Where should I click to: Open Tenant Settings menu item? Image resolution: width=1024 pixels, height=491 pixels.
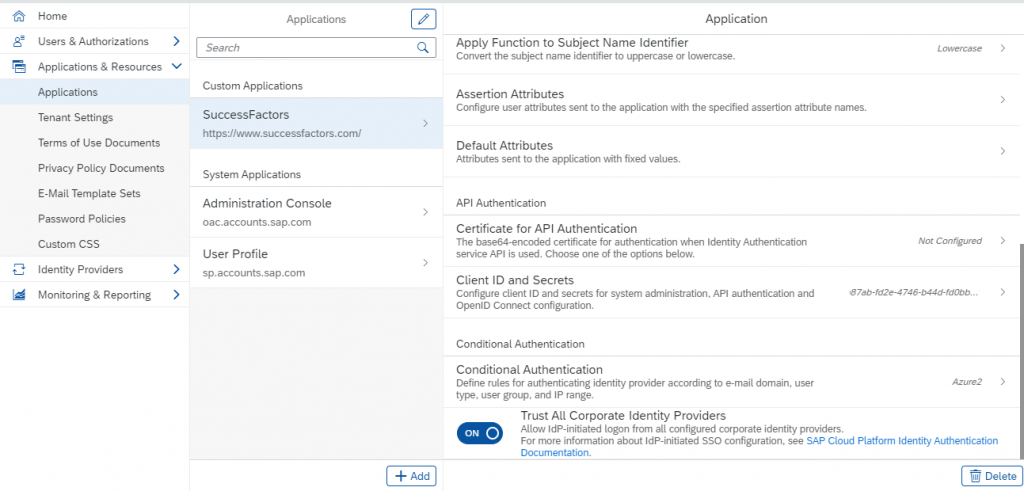[x=75, y=118]
